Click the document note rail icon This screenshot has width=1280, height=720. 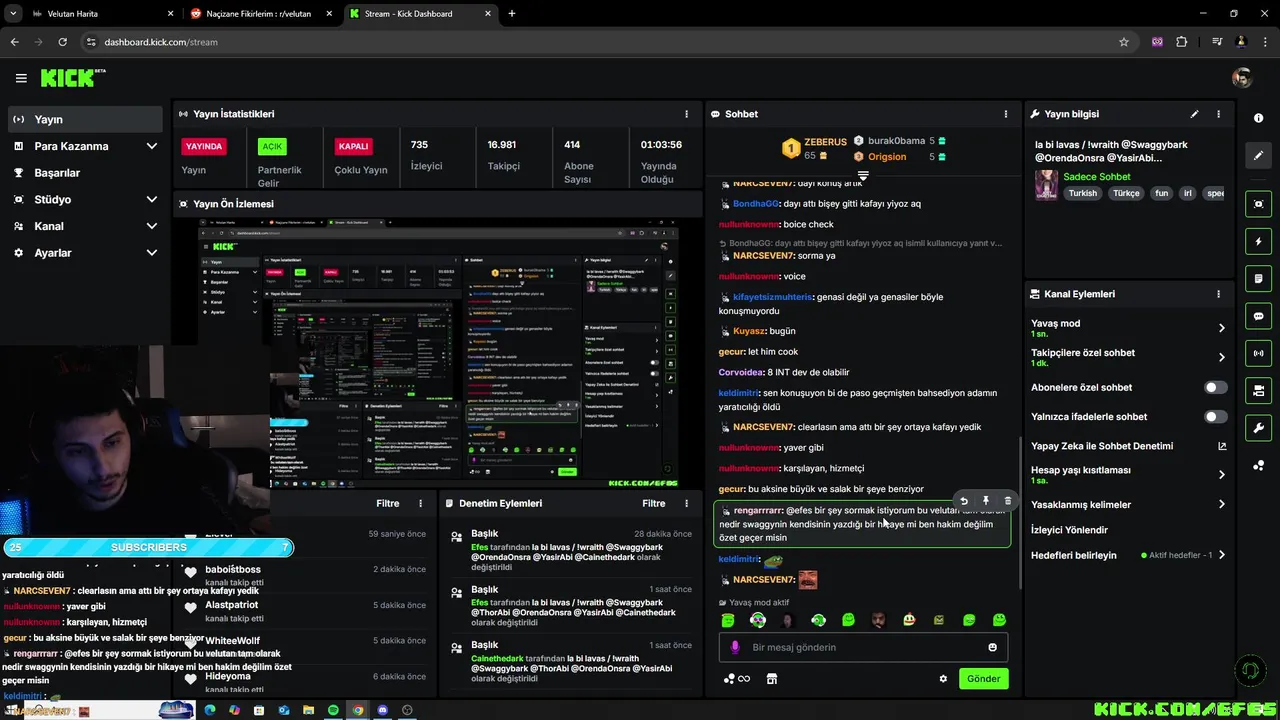1258,279
